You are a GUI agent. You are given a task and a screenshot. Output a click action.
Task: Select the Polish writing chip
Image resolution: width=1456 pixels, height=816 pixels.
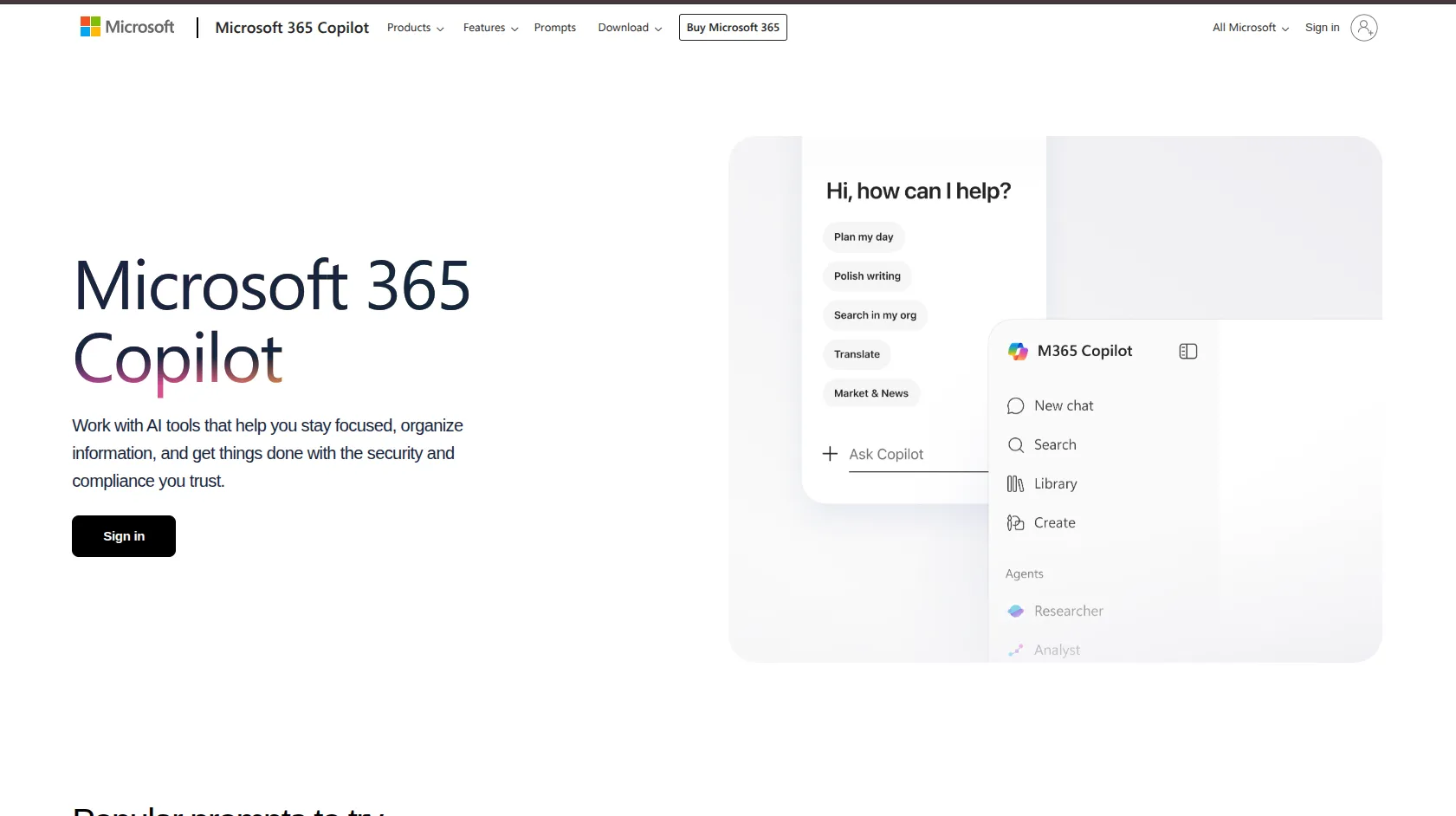[x=867, y=276]
